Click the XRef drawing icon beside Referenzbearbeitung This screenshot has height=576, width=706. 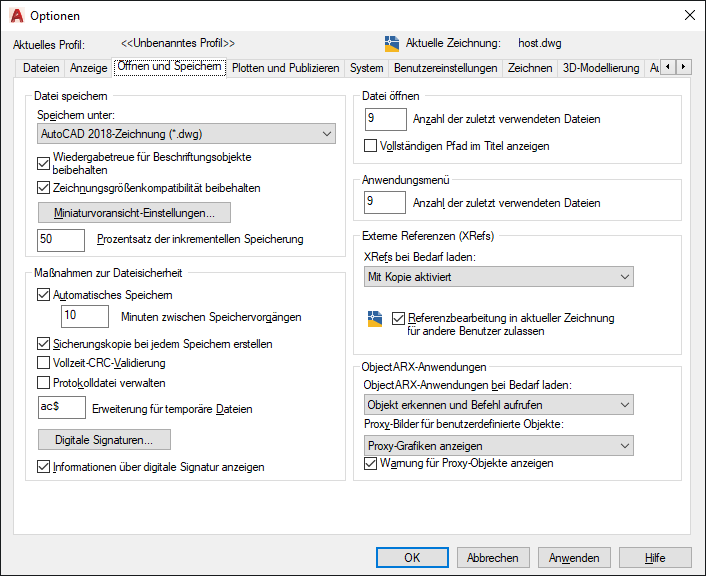tap(375, 320)
